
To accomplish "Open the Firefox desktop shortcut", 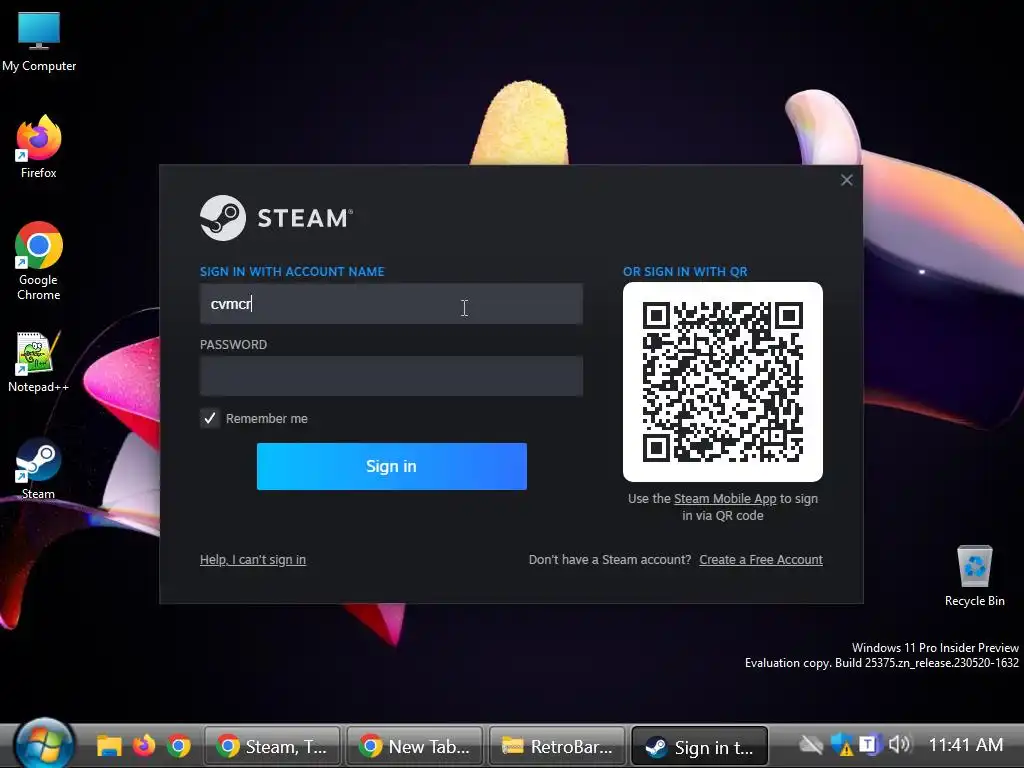I will (39, 148).
